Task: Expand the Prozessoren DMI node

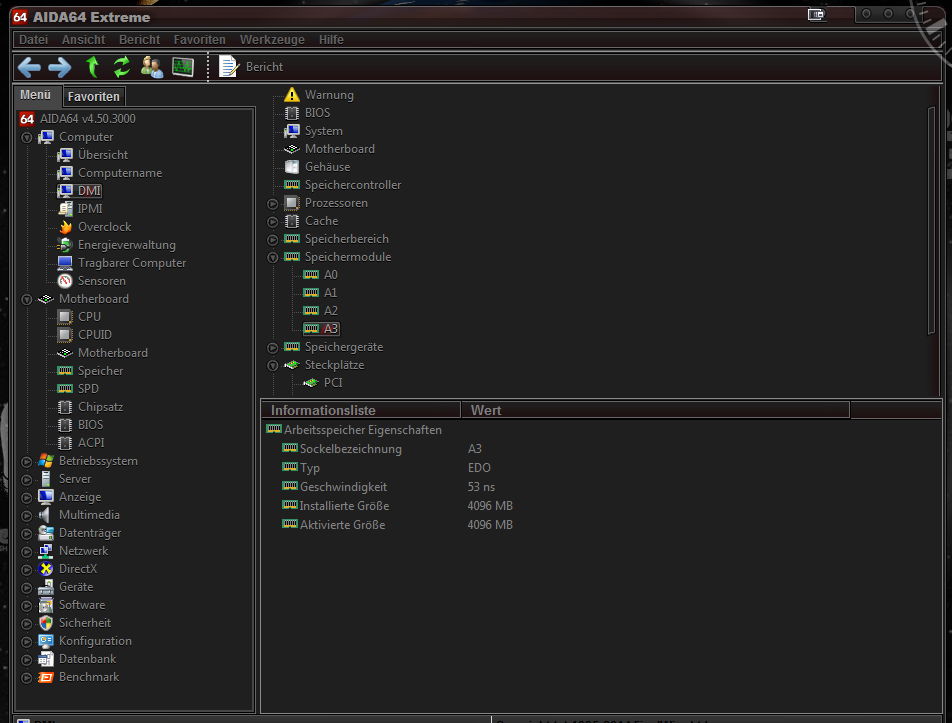Action: coord(273,204)
